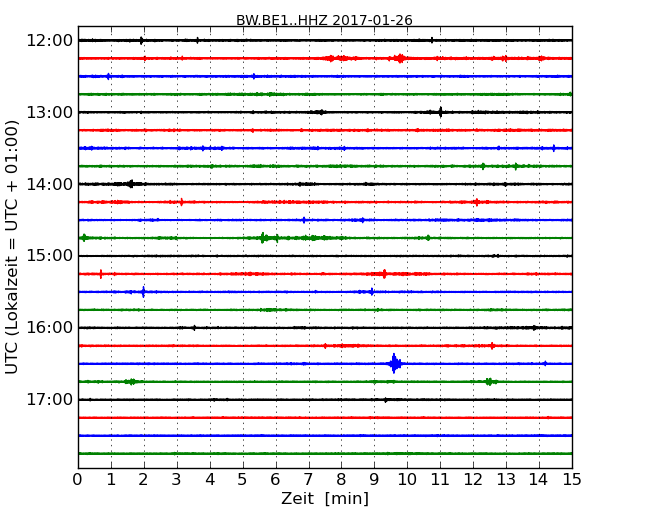Click the red burst near minute 10 on 12:15 trace

click(399, 58)
